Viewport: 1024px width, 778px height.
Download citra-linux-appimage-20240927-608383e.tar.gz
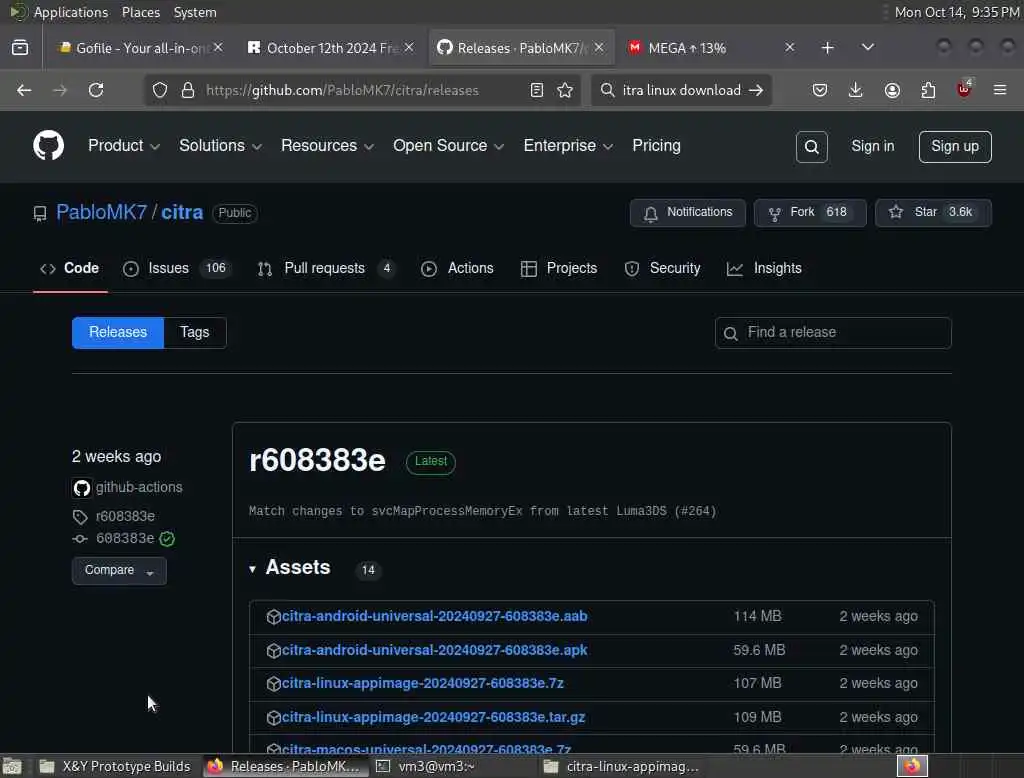tap(433, 717)
